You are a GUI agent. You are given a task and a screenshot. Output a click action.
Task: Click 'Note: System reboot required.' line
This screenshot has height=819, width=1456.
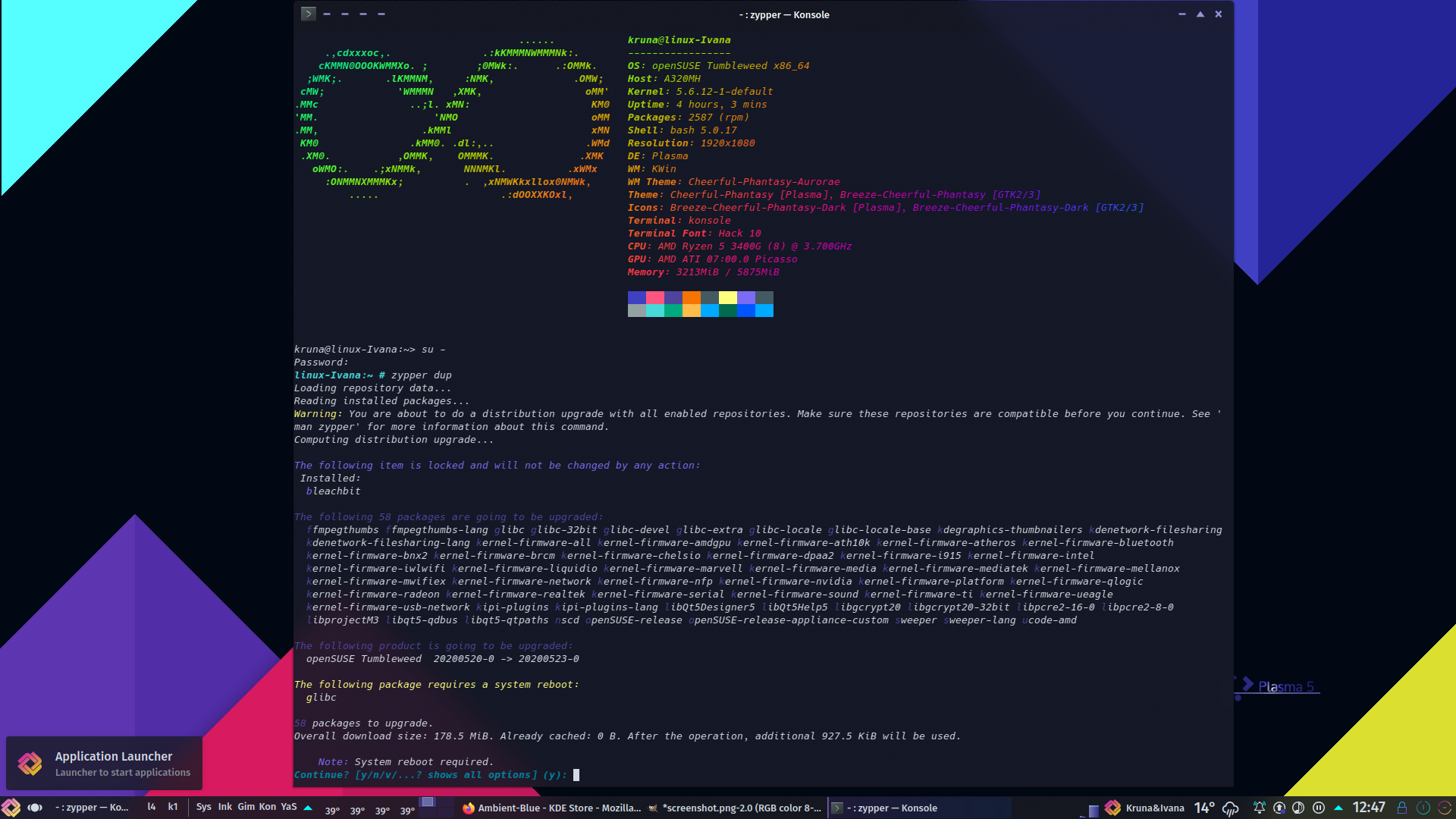pos(406,762)
